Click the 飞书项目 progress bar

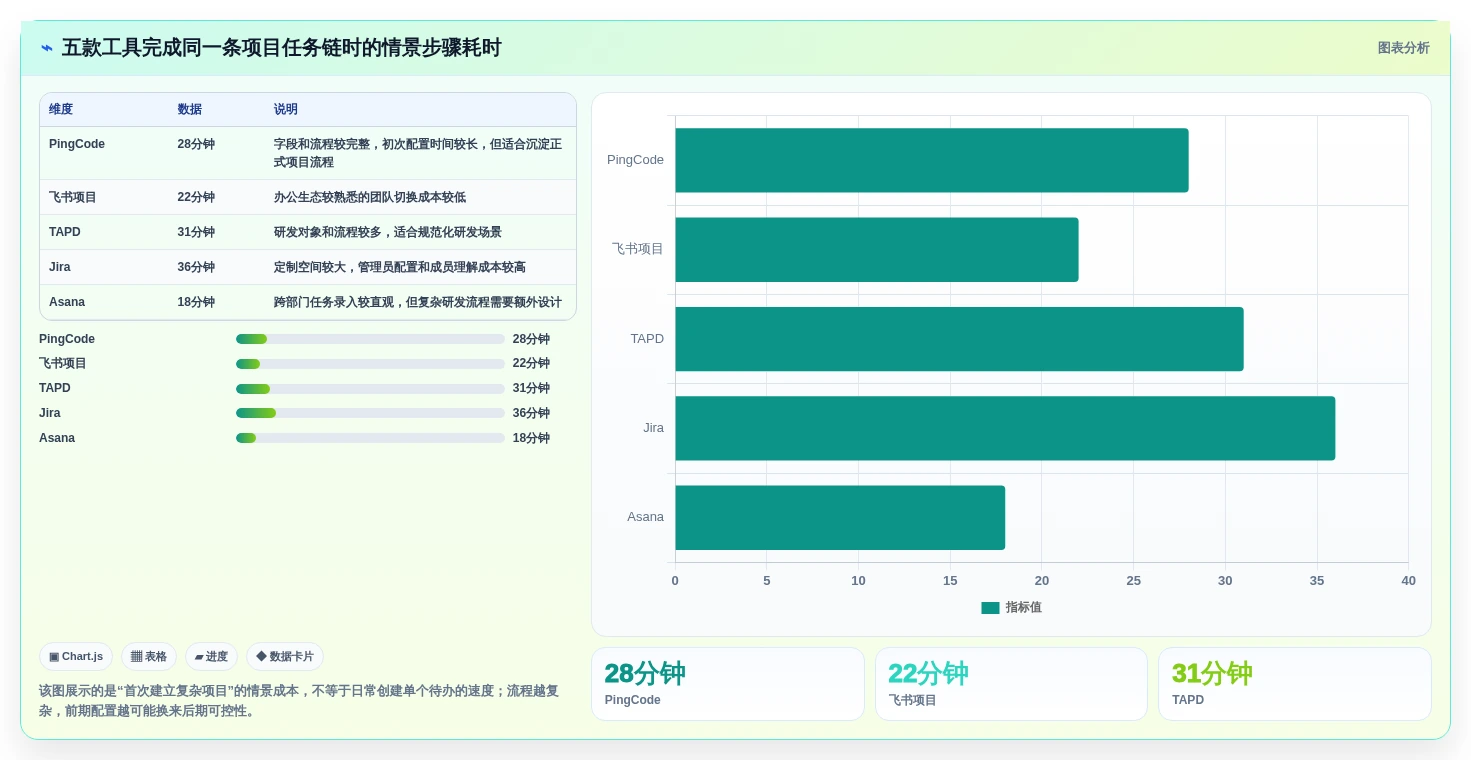coord(370,364)
